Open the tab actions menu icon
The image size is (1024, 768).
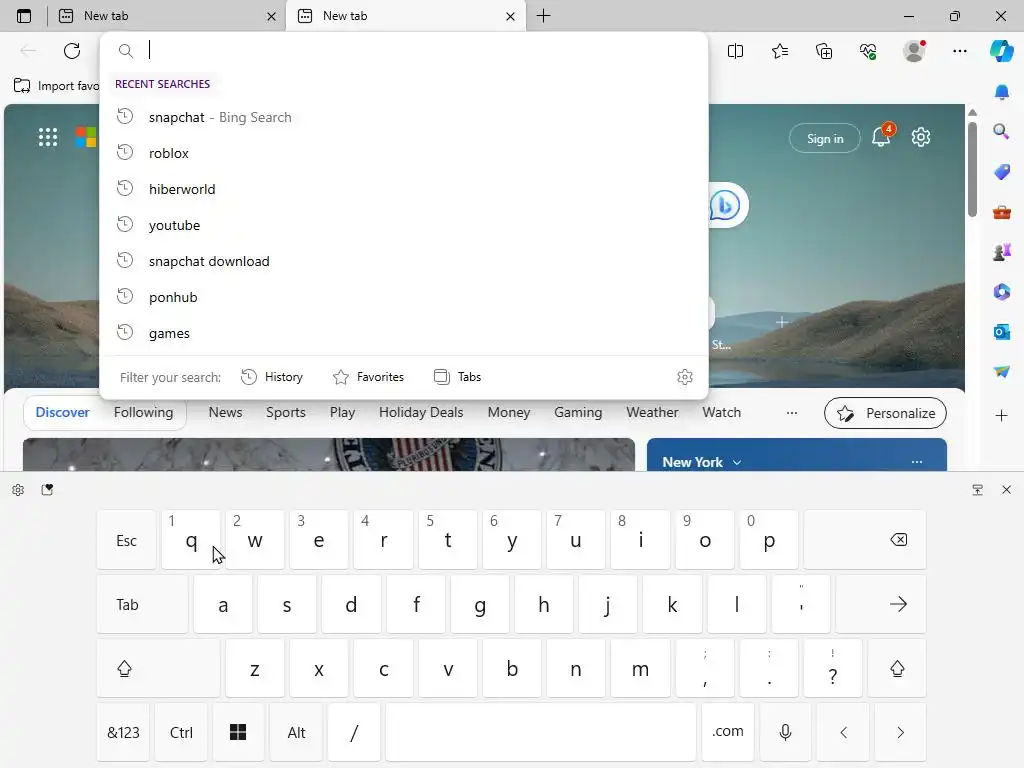pyautogui.click(x=24, y=16)
